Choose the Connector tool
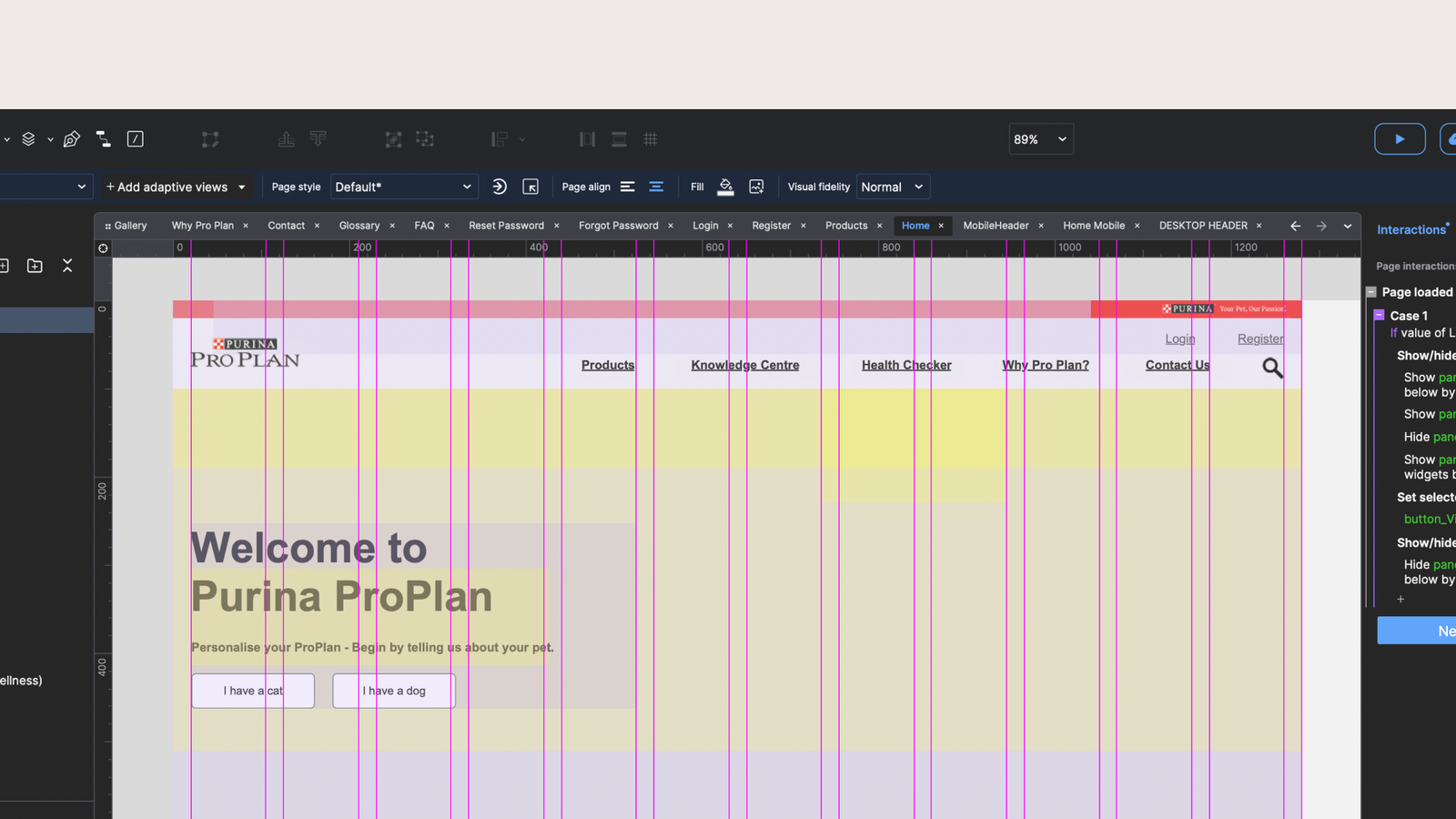 point(103,139)
